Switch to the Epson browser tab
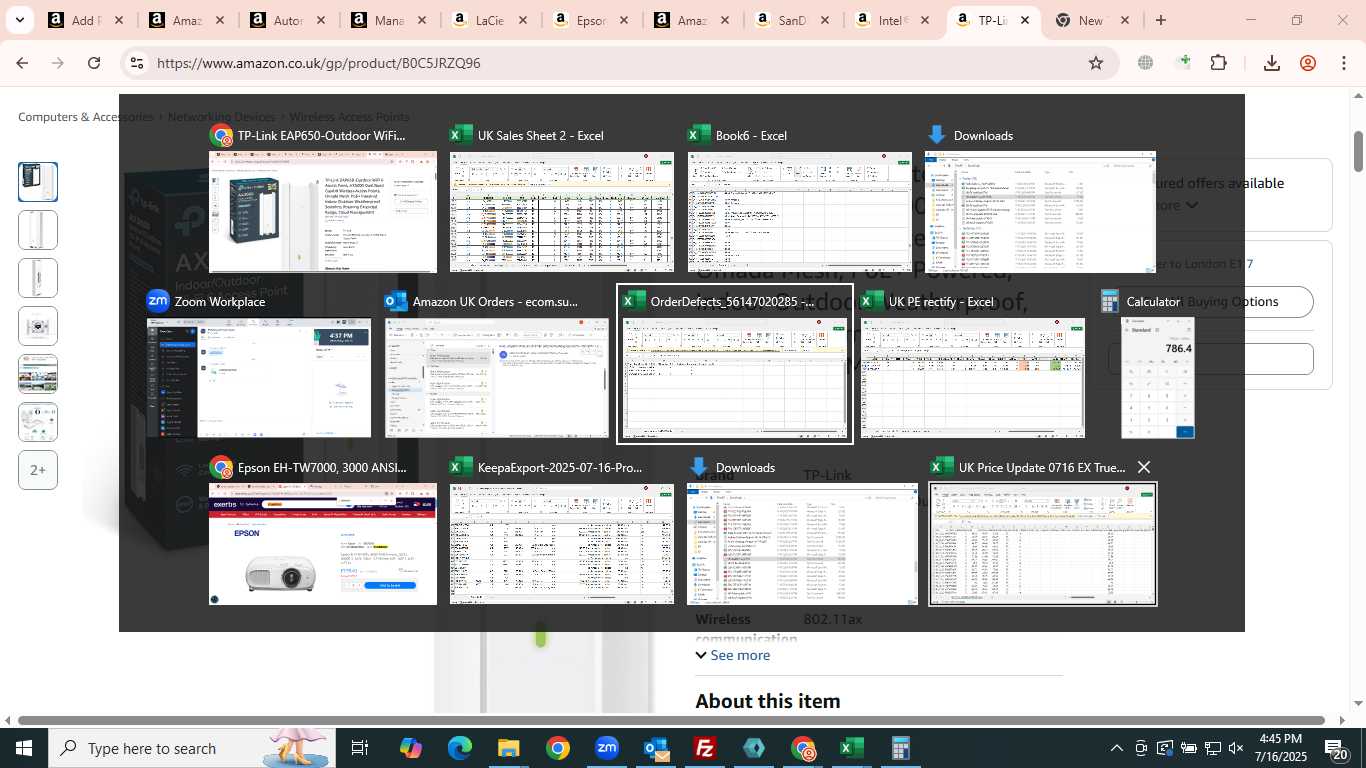The image size is (1366, 768). click(x=591, y=20)
